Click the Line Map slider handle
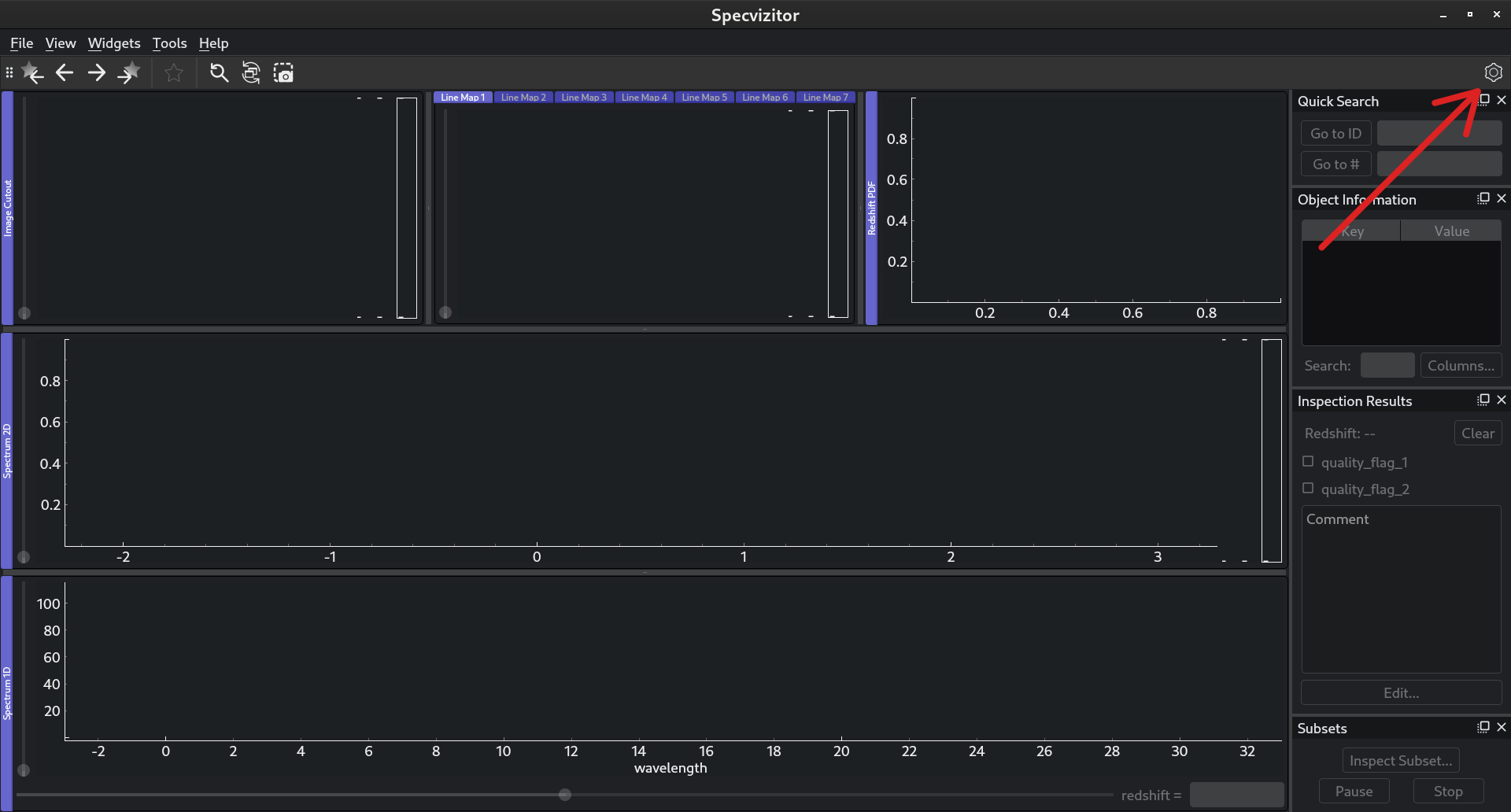Image resolution: width=1511 pixels, height=812 pixels. (445, 312)
